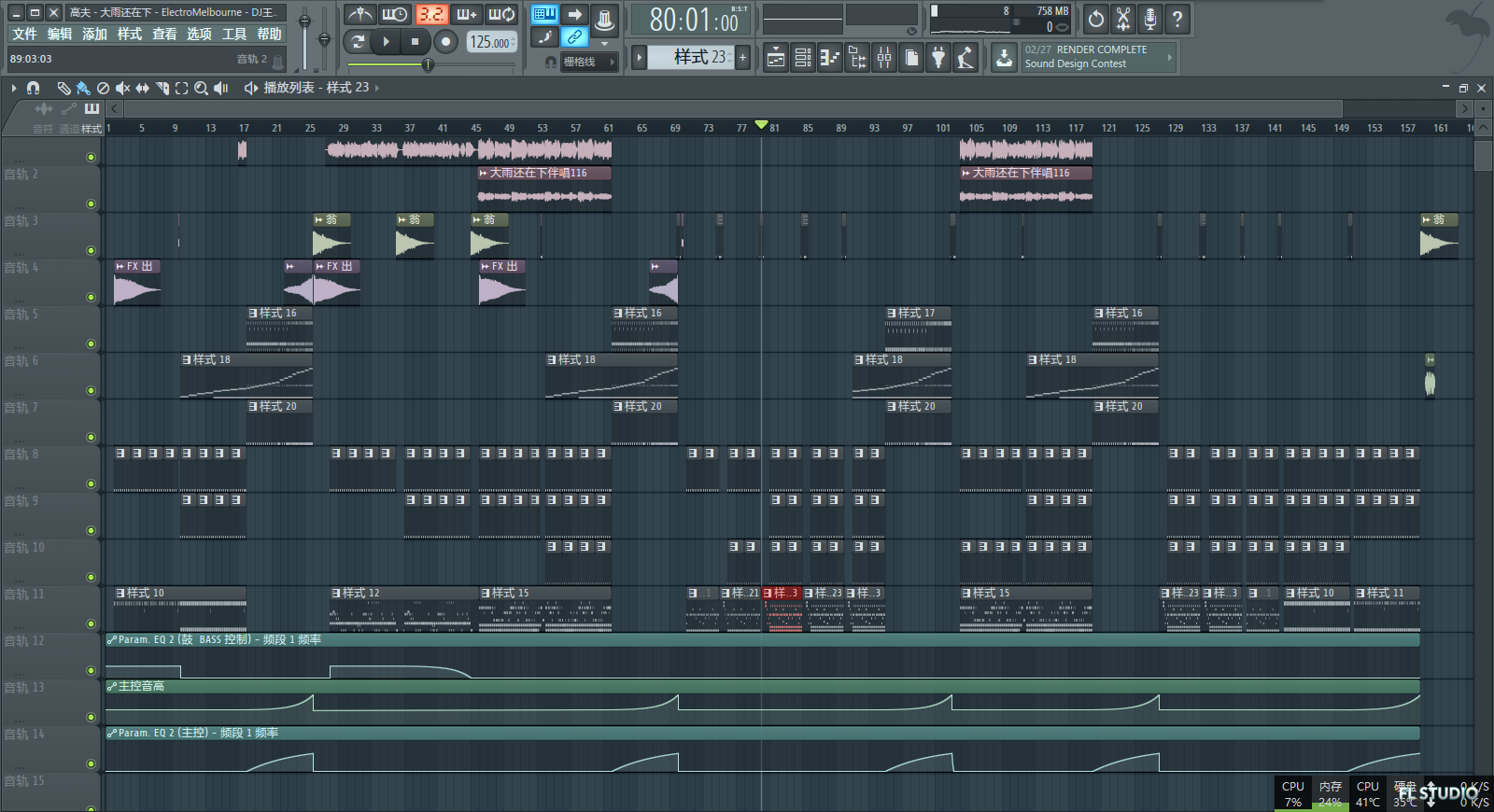This screenshot has width=1494, height=812.
Task: Select the playlist Slip tool
Action: click(x=142, y=88)
